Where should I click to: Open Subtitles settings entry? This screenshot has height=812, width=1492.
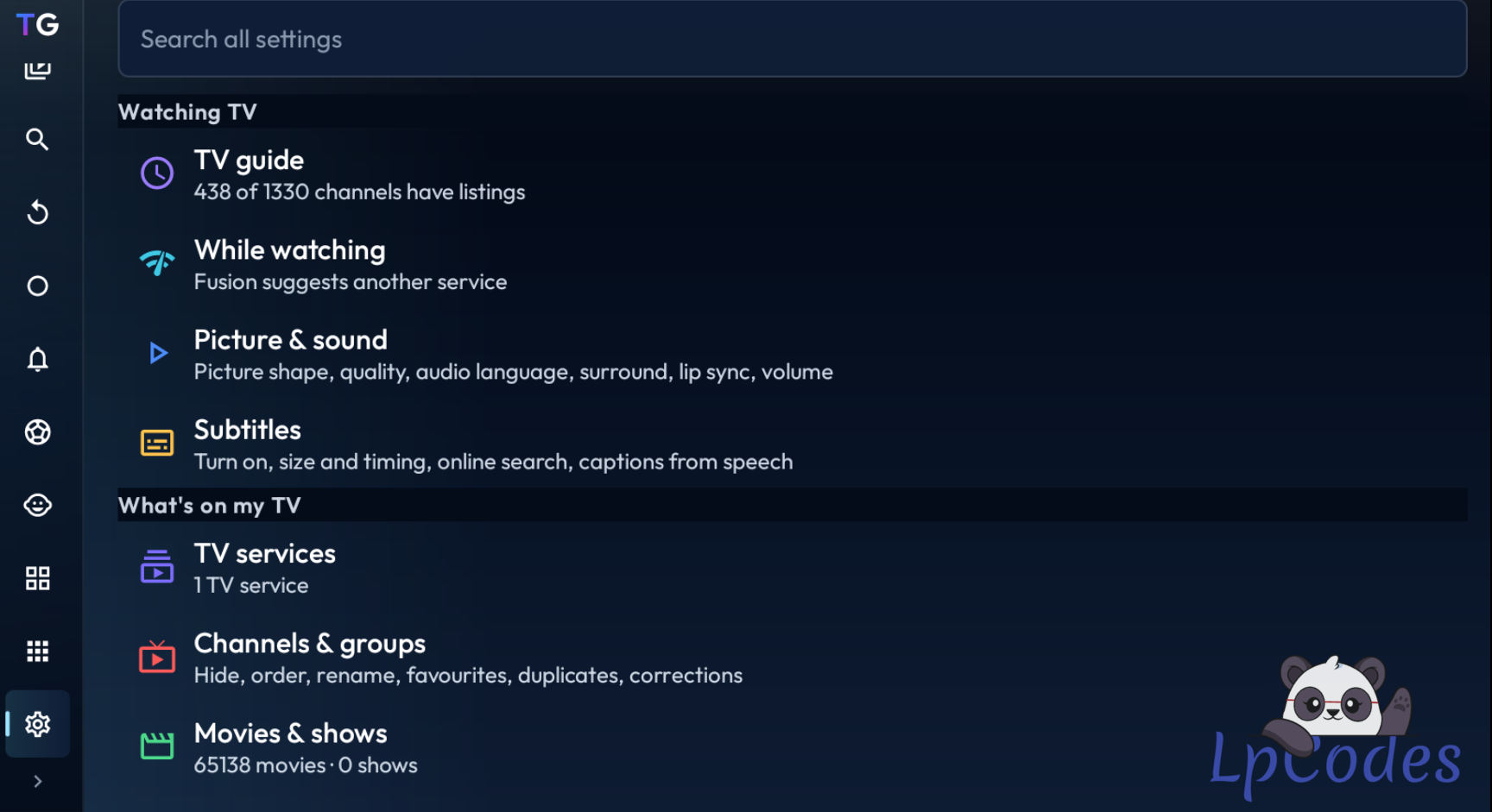793,444
